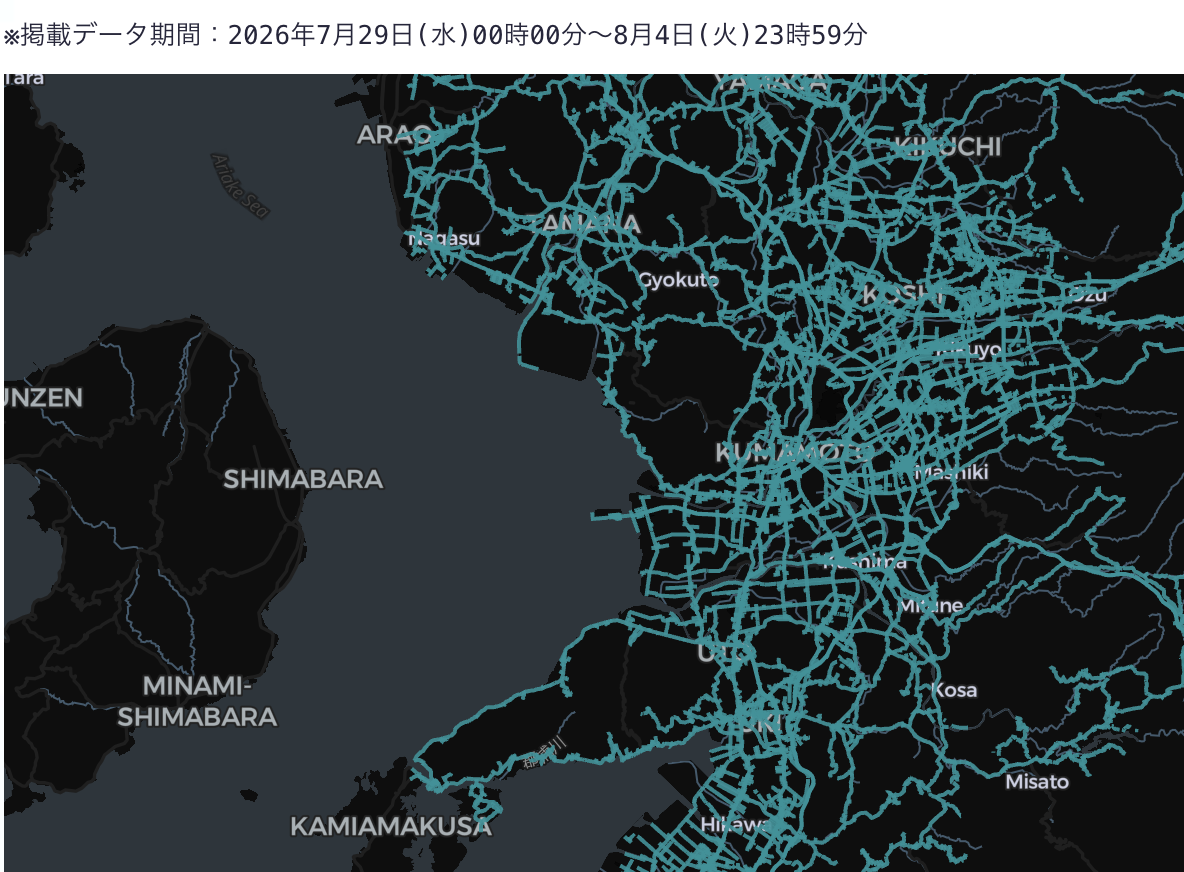Click the Mashiki town label
Screen dimensions: 1184x872
(x=951, y=473)
